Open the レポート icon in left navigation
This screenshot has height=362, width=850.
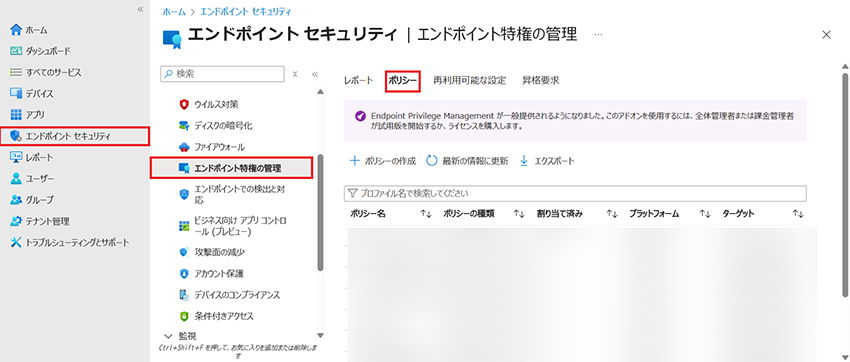16,157
